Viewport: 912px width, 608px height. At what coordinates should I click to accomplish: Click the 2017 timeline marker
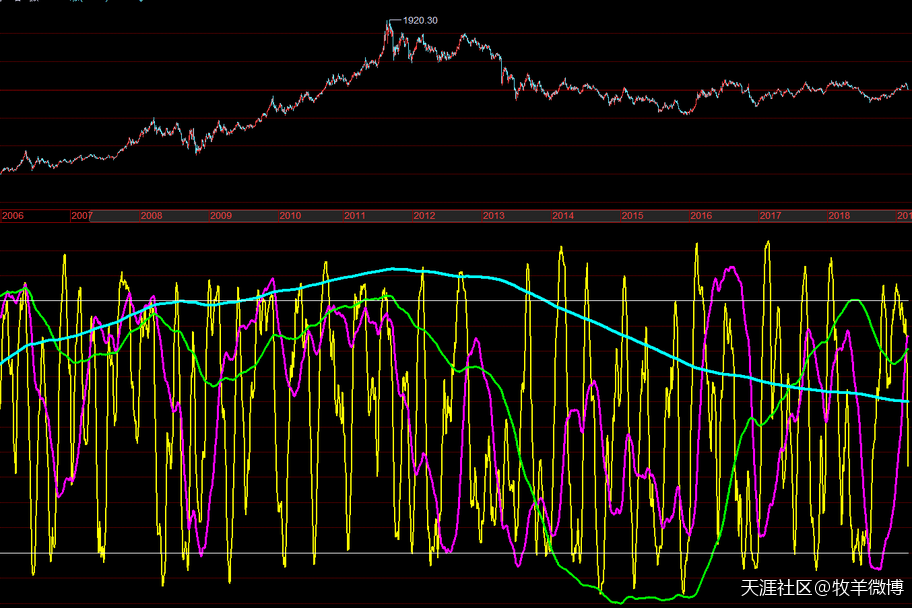[x=770, y=216]
